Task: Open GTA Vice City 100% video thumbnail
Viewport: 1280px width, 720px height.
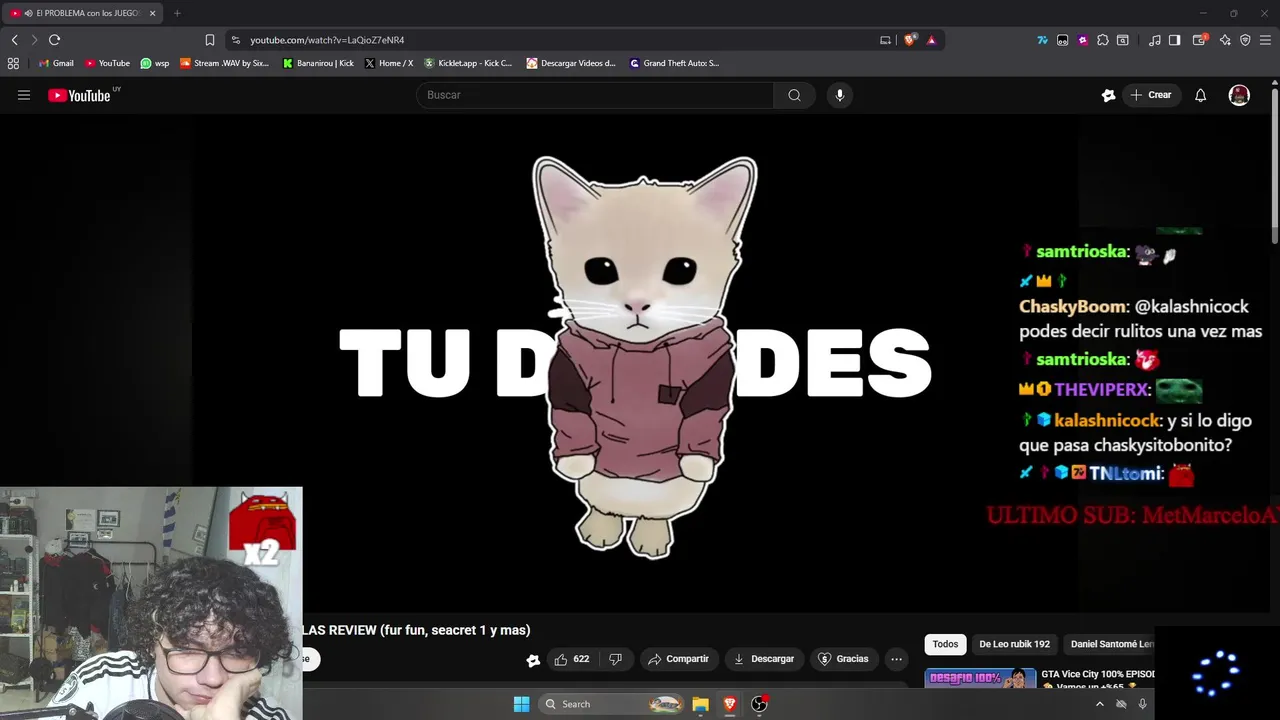Action: click(980, 678)
